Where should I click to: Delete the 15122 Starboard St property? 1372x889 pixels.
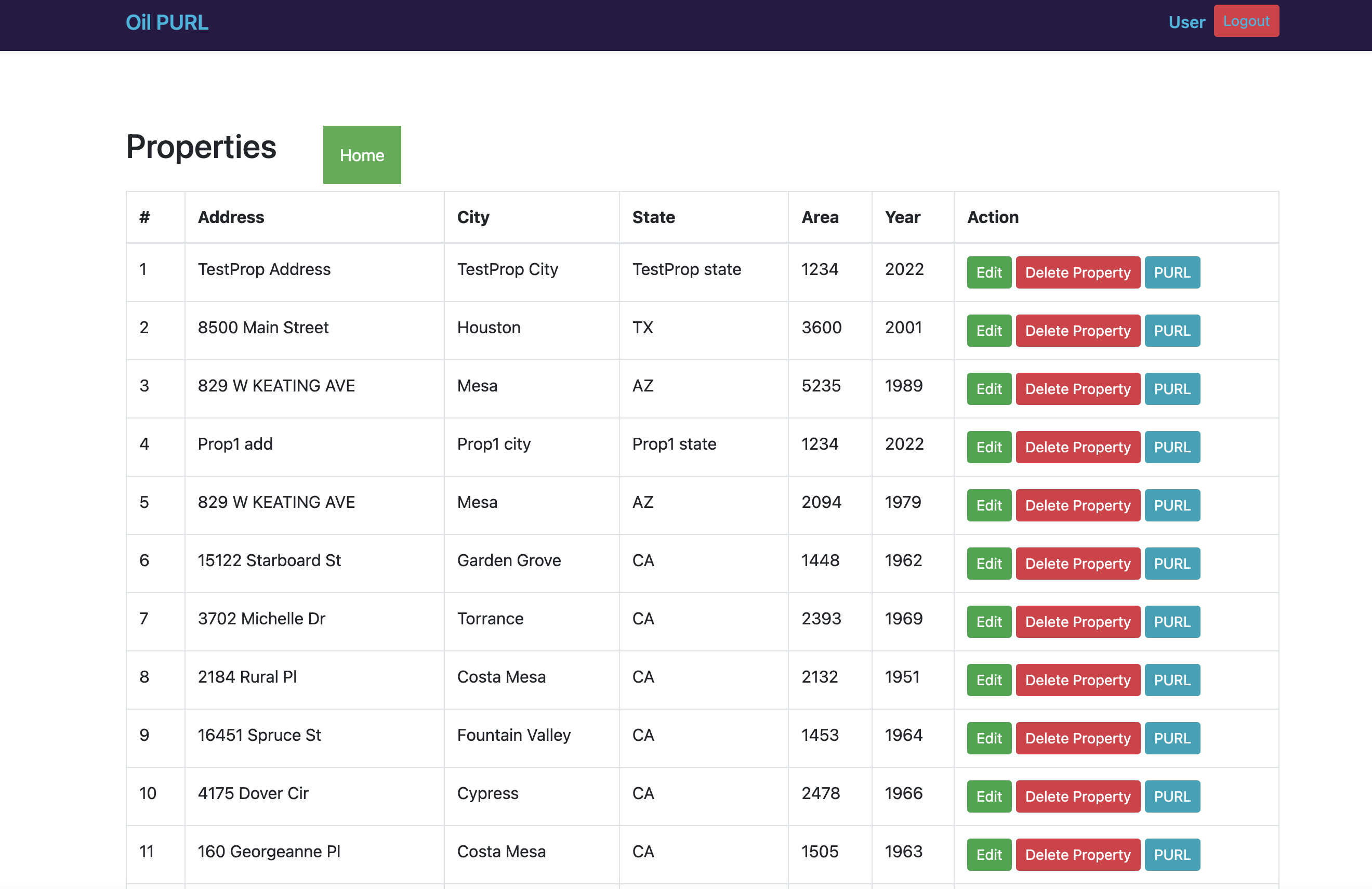[1077, 564]
